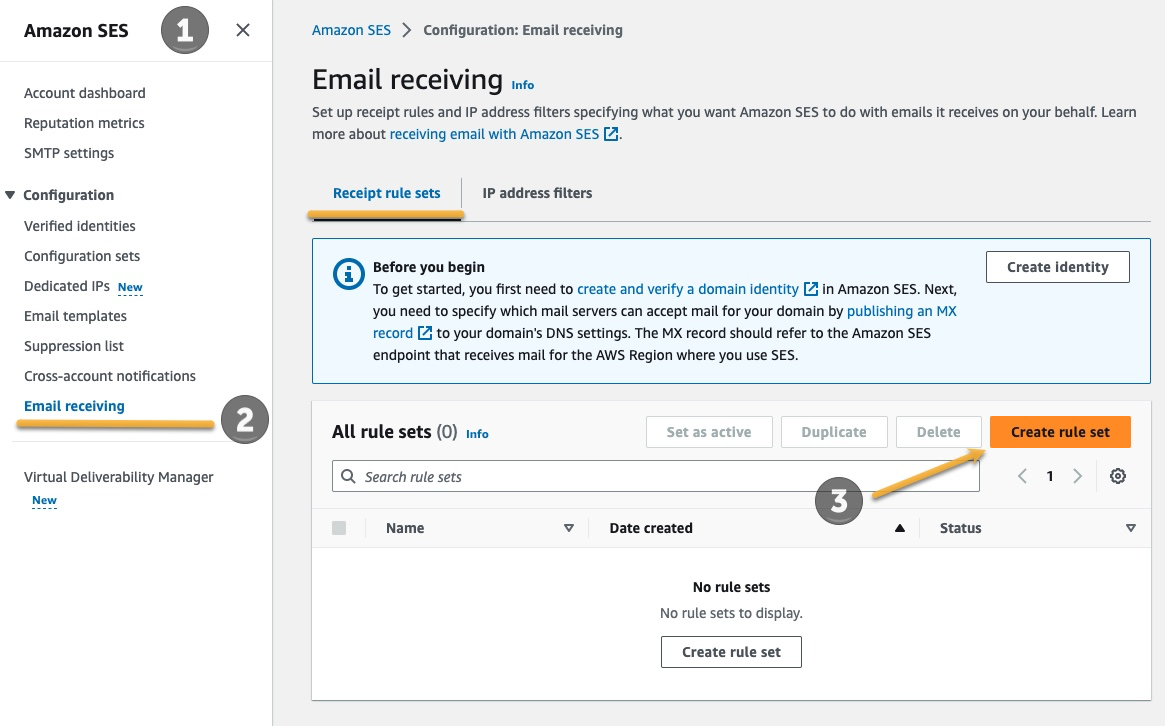Collapse the Configuration section triangle

coord(10,195)
